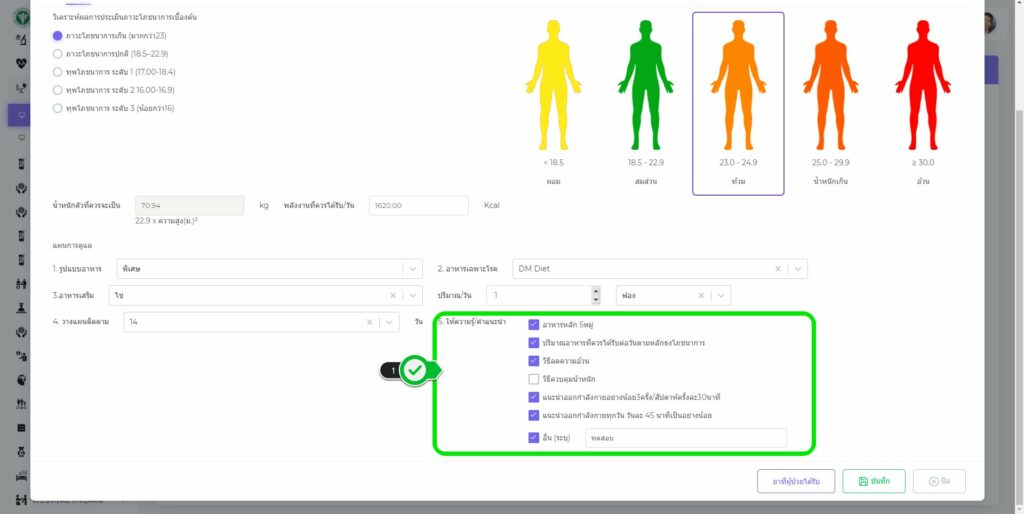Enable the unchecked วิธีควบคุมน้ำหนัก checkbox
Viewport: 1024px width, 514px height.
[x=534, y=379]
